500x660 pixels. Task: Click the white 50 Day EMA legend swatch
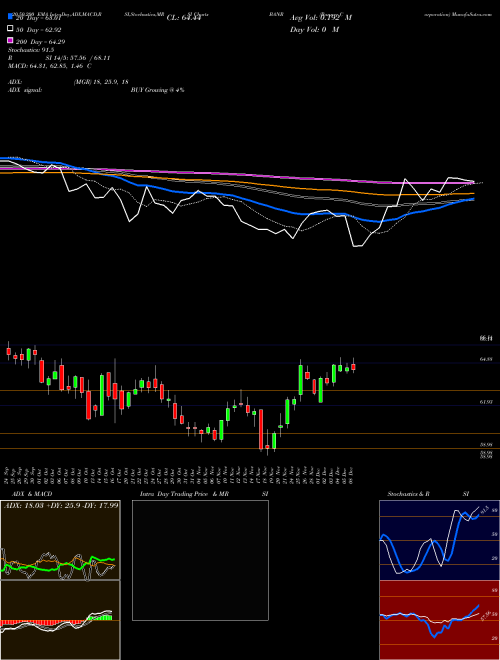11,29
